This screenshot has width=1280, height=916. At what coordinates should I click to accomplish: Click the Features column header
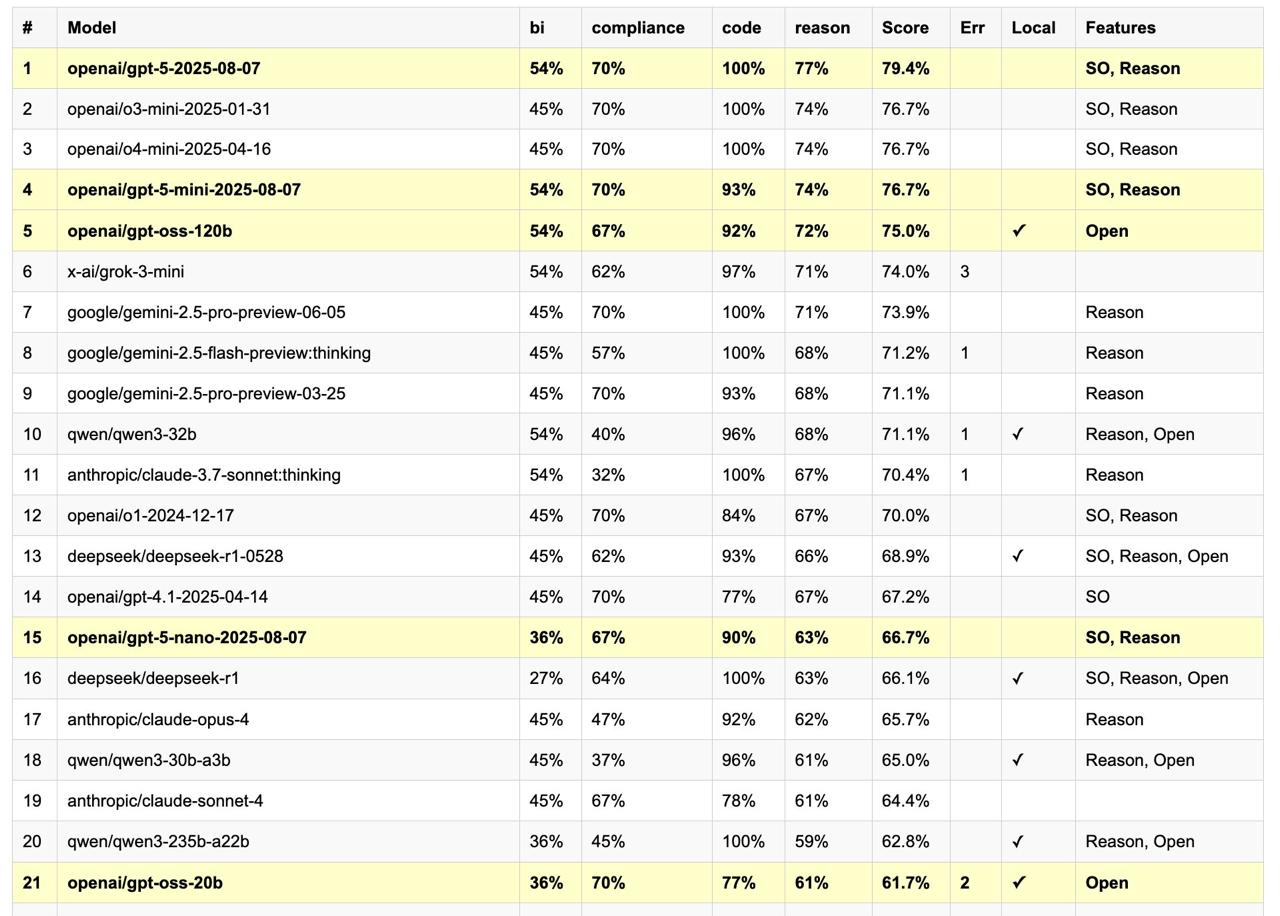point(1120,28)
